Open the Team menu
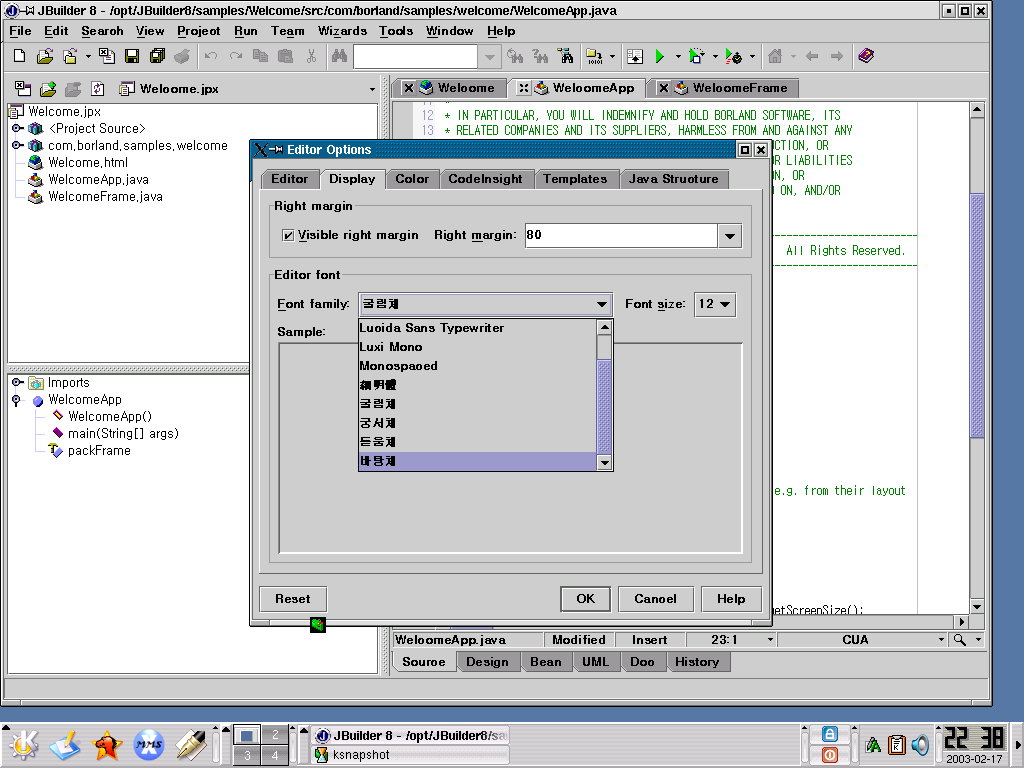Image resolution: width=1024 pixels, height=768 pixels. tap(288, 31)
